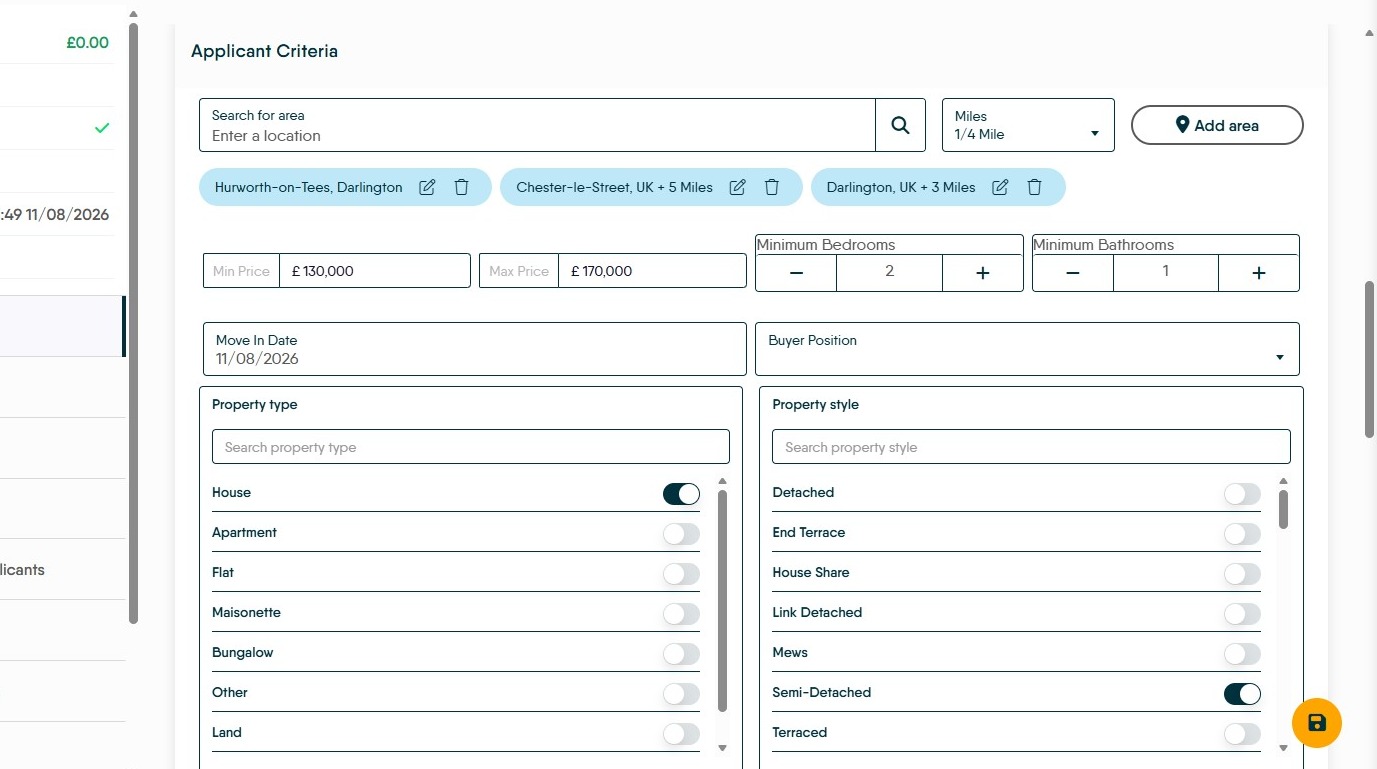Click the left sidebar panel scrollbar
Viewport: 1377px width, 769px height.
pyautogui.click(x=133, y=323)
